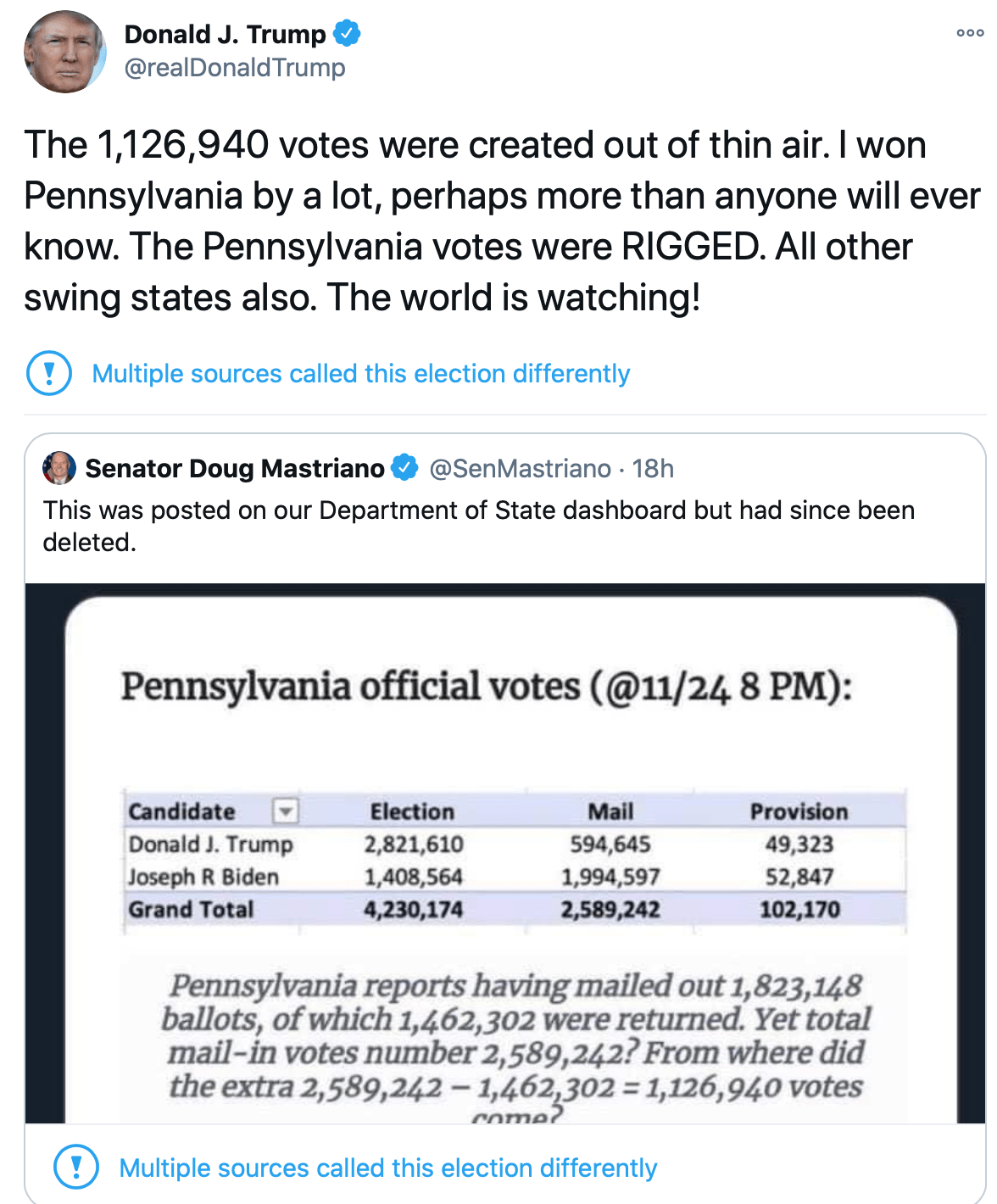Screen dimensions: 997x1204
Task: Click Senator Doug Mastriano's small avatar
Action: [59, 468]
